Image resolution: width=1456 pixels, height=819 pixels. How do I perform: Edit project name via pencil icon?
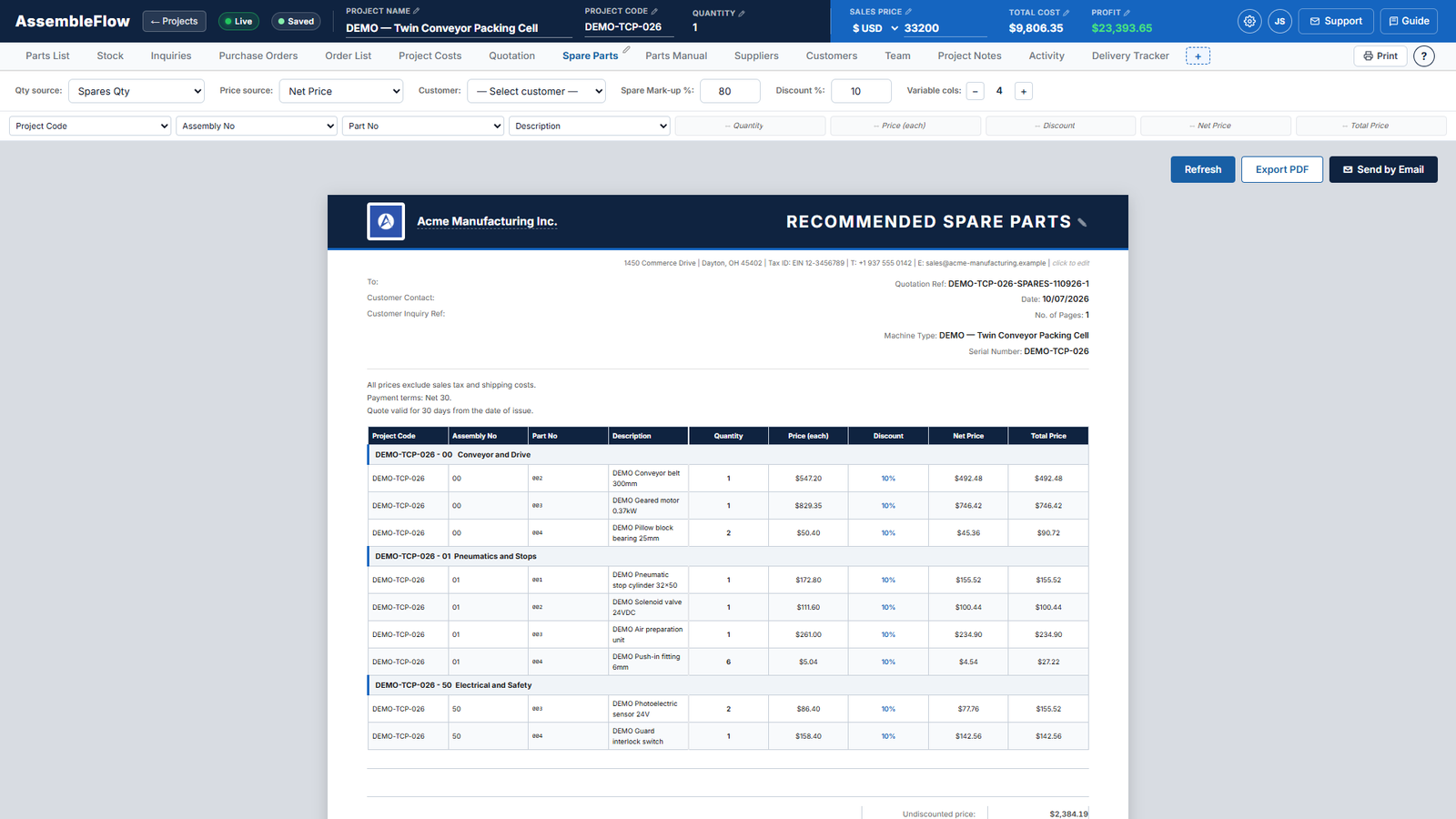[x=417, y=11]
